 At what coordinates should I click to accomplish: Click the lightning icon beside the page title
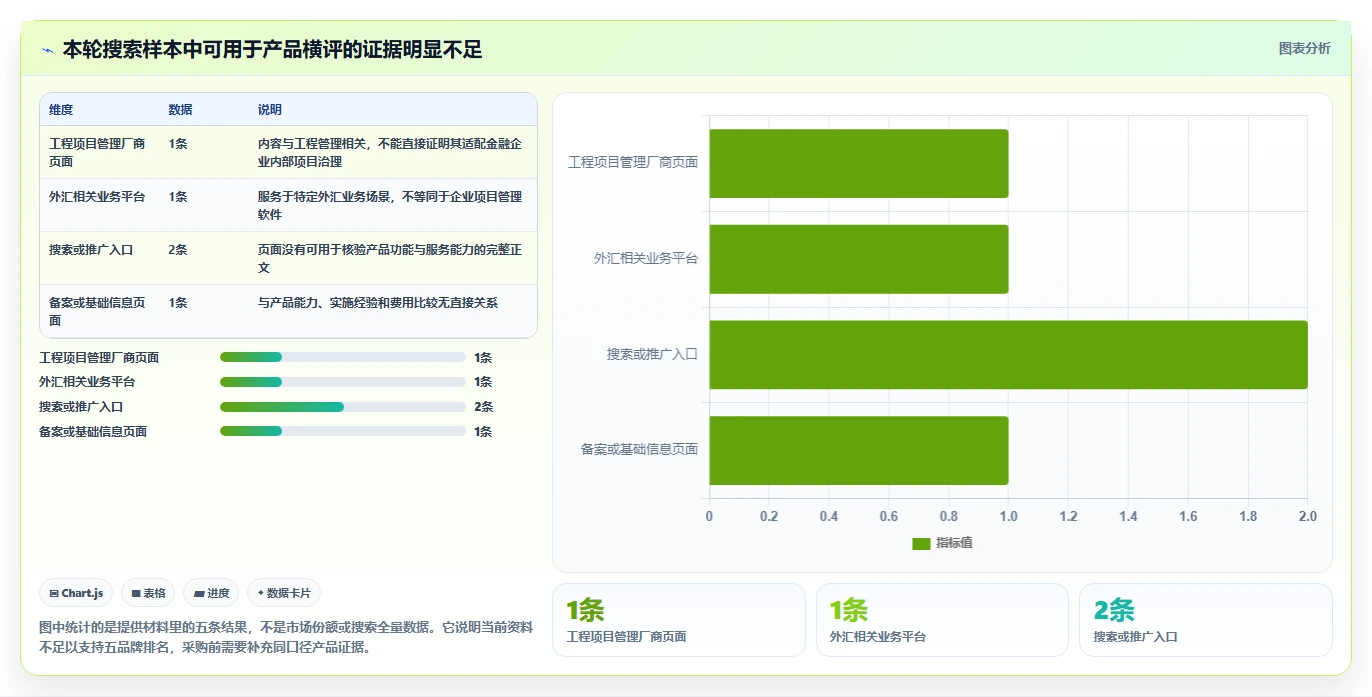[x=47, y=50]
